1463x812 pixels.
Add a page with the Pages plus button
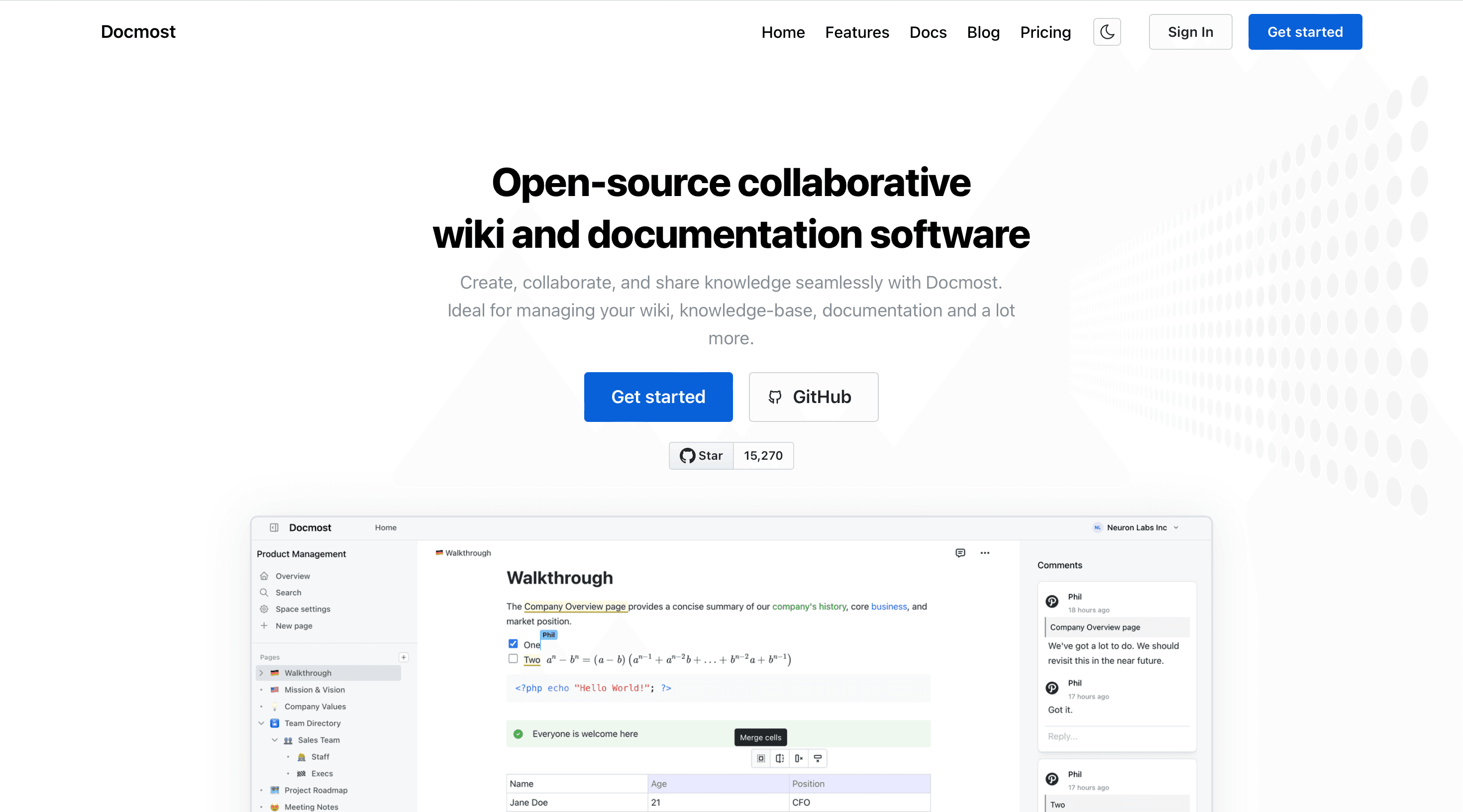(x=403, y=657)
